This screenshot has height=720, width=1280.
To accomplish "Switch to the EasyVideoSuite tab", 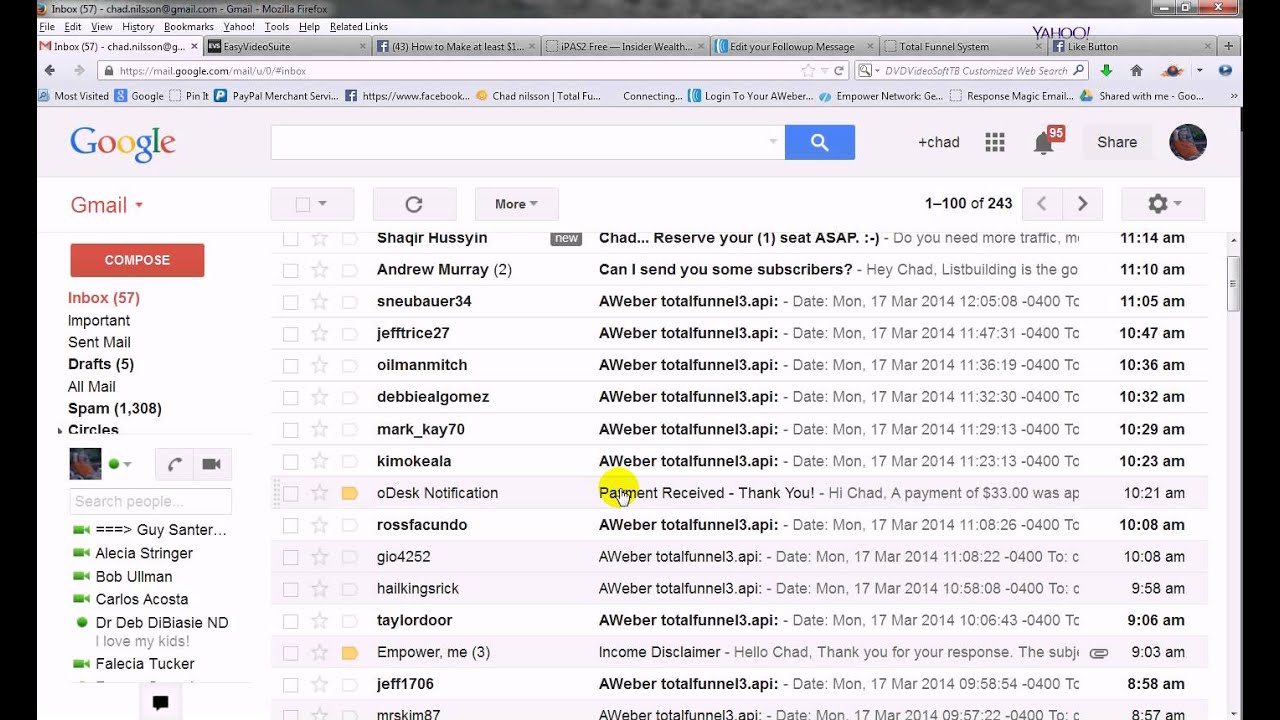I will coord(286,46).
